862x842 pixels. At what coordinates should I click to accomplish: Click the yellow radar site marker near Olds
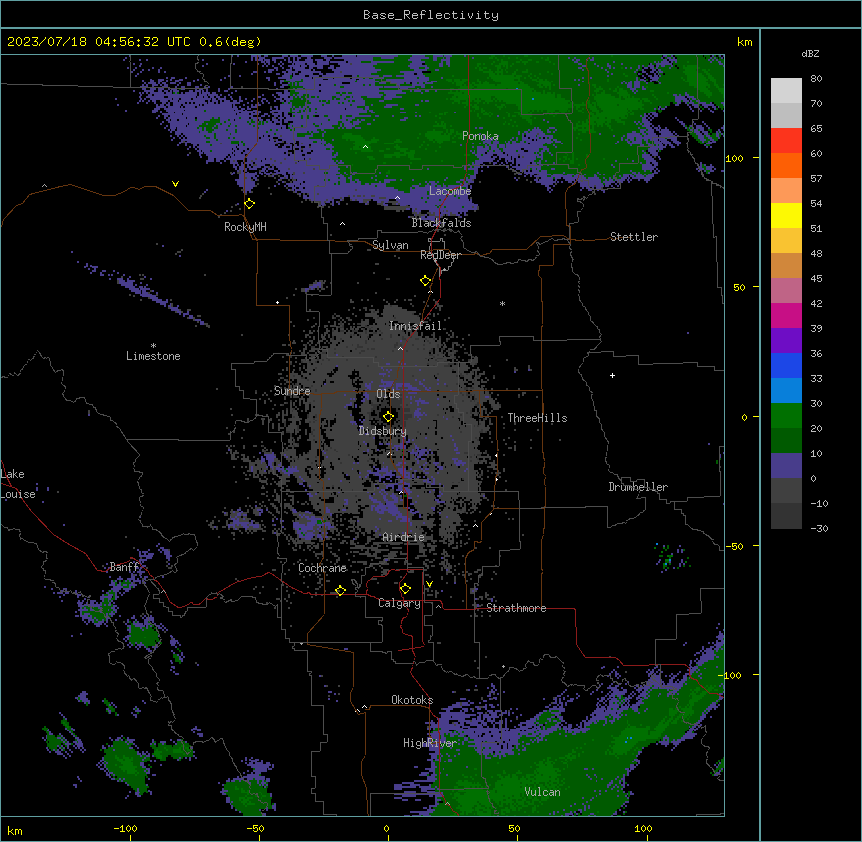coord(389,417)
